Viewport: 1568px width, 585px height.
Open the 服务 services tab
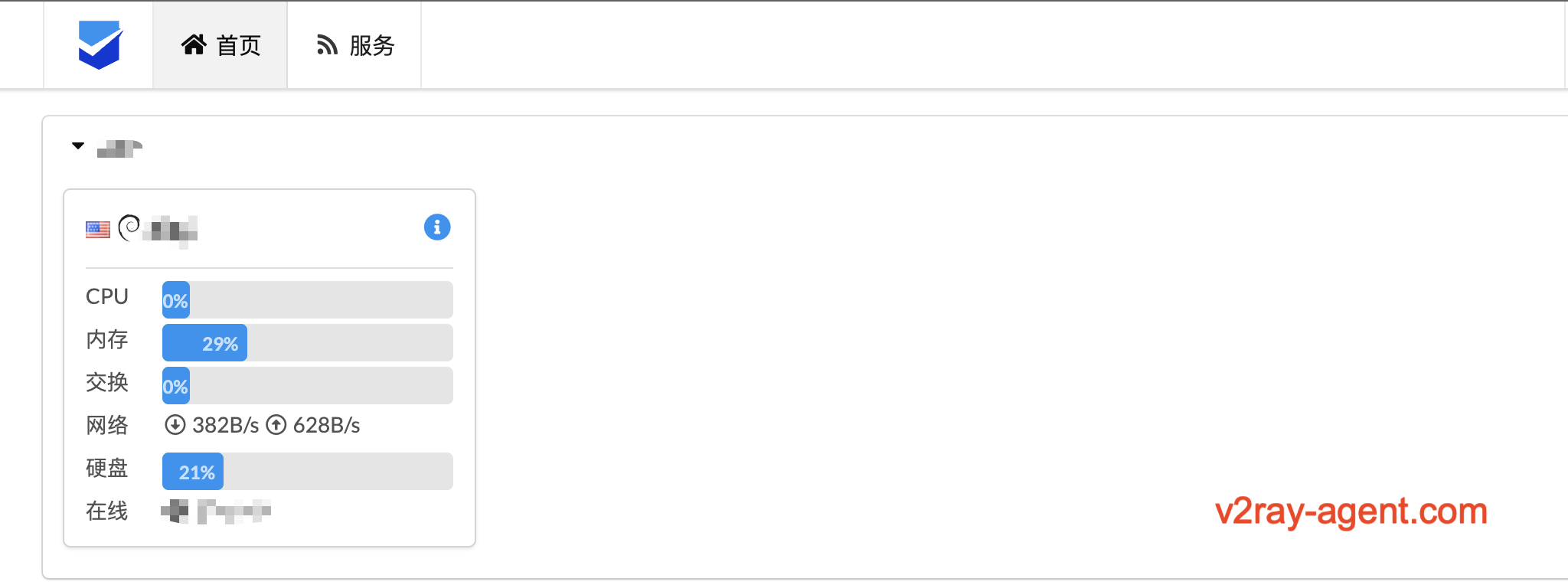tap(354, 45)
